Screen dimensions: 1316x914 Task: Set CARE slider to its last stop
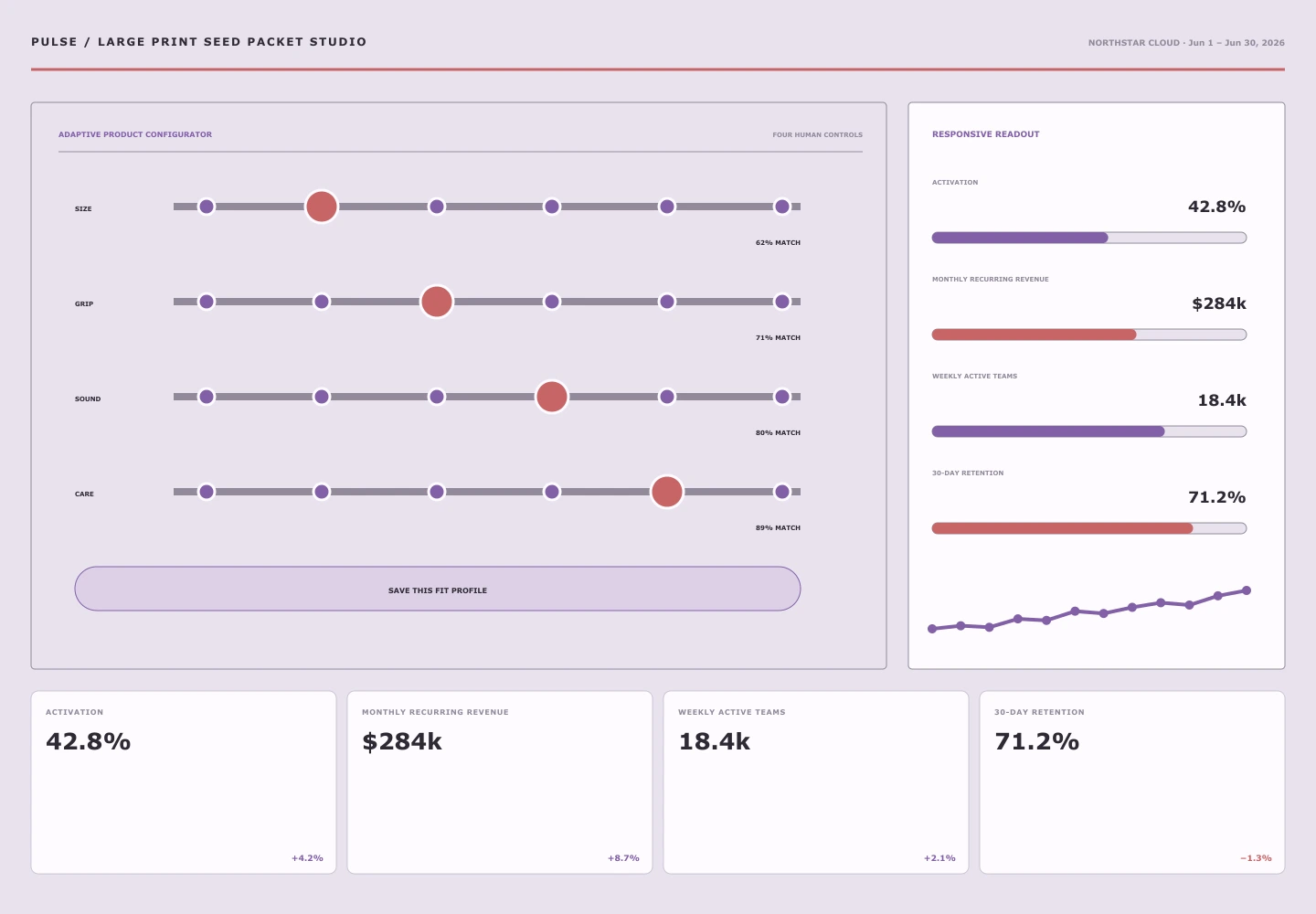[x=782, y=492]
